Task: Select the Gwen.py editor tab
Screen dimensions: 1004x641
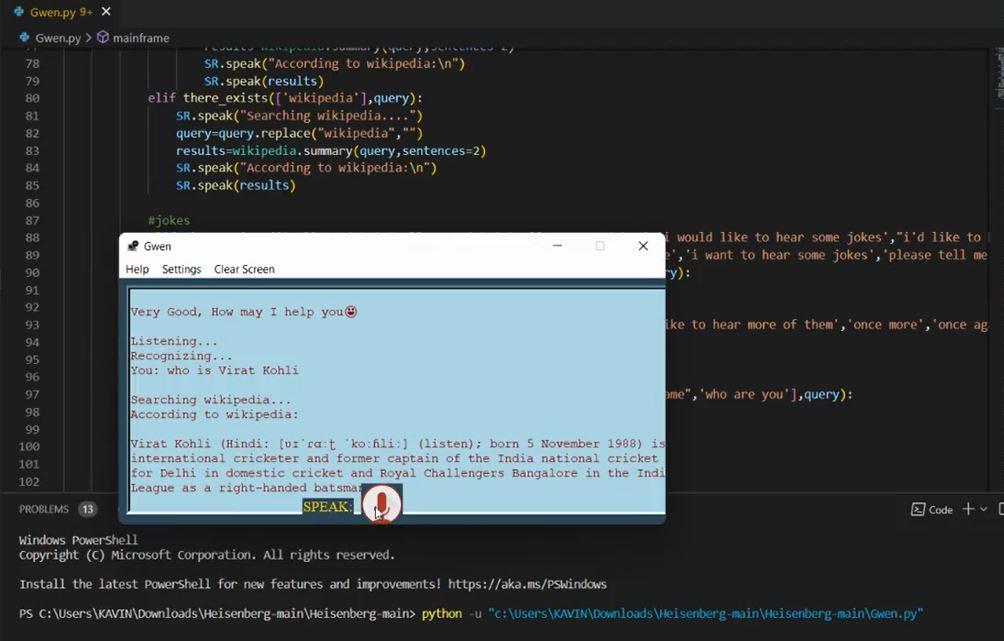Action: coord(61,12)
